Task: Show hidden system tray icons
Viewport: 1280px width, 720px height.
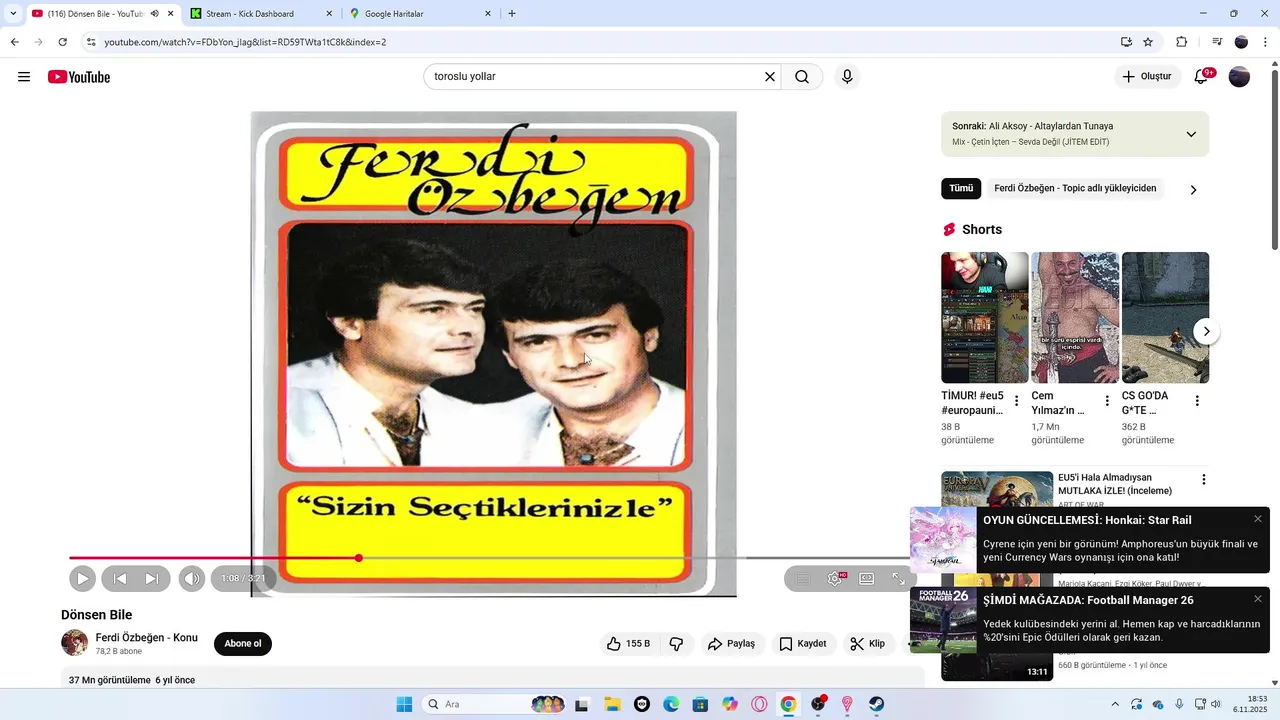Action: 1115,704
